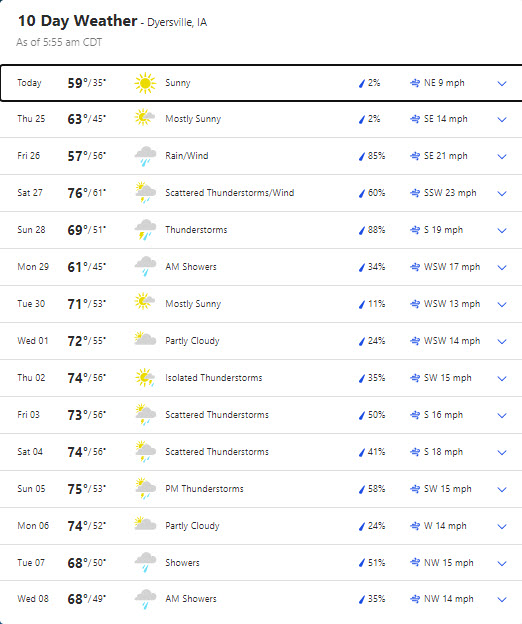This screenshot has height=624, width=522.
Task: Click the Mostly Sunny icon for Tue 30
Action: [145, 302]
